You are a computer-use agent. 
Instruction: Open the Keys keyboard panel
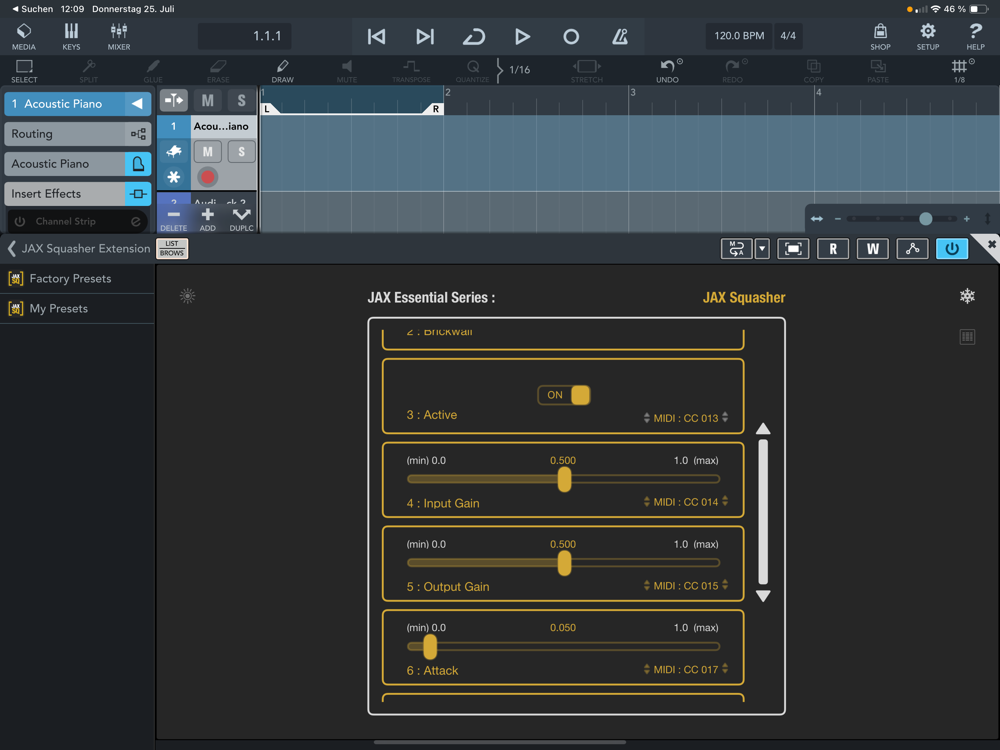(x=71, y=36)
